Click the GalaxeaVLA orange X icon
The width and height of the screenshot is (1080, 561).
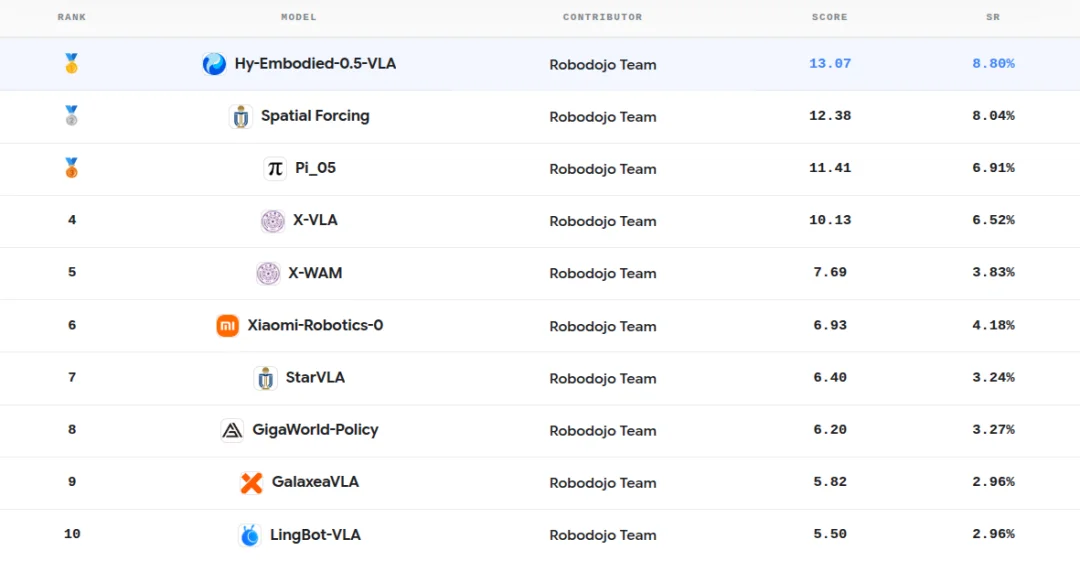(x=251, y=482)
